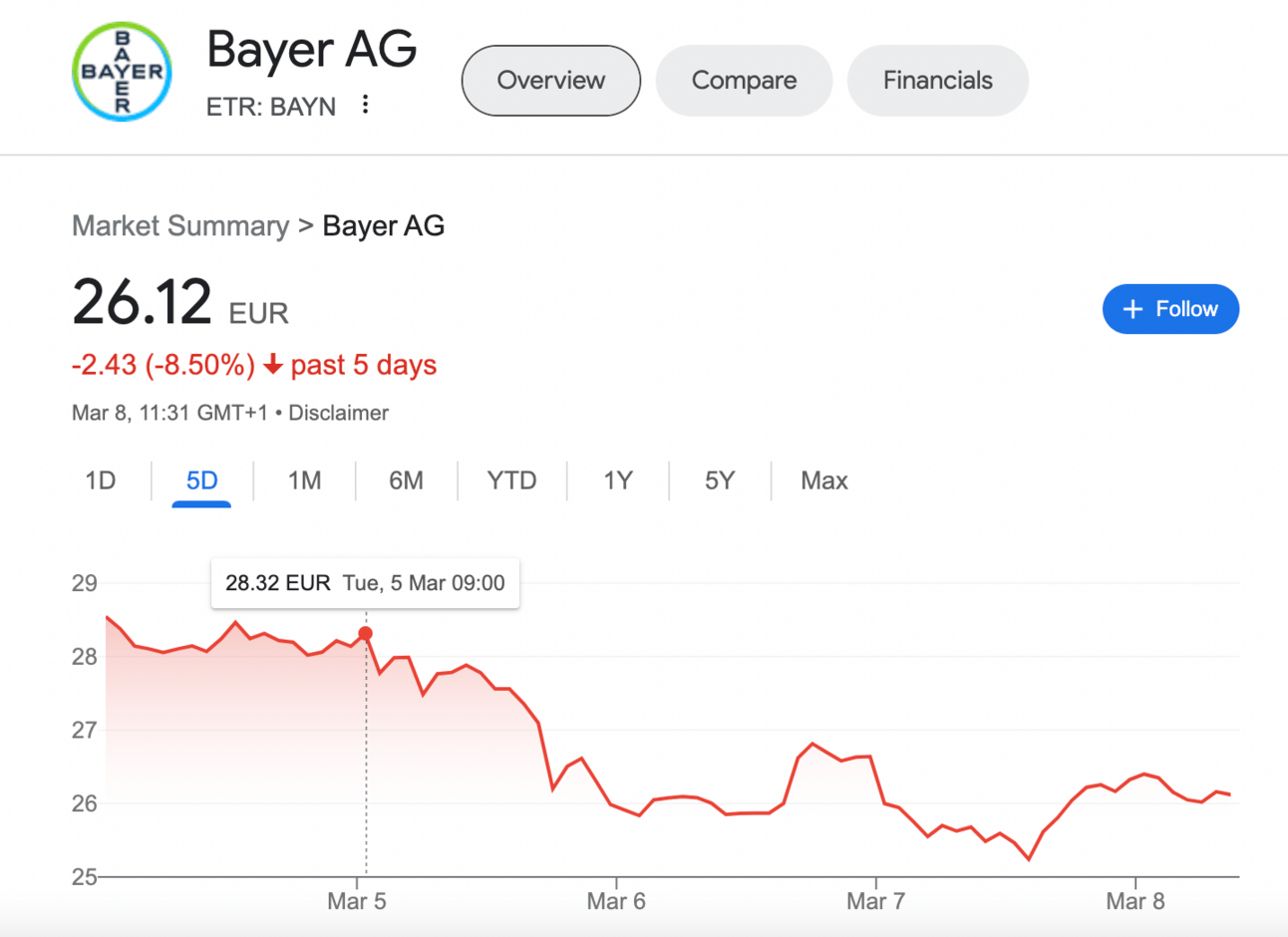
Task: Follow the Bayer AG stock
Action: tap(1170, 309)
